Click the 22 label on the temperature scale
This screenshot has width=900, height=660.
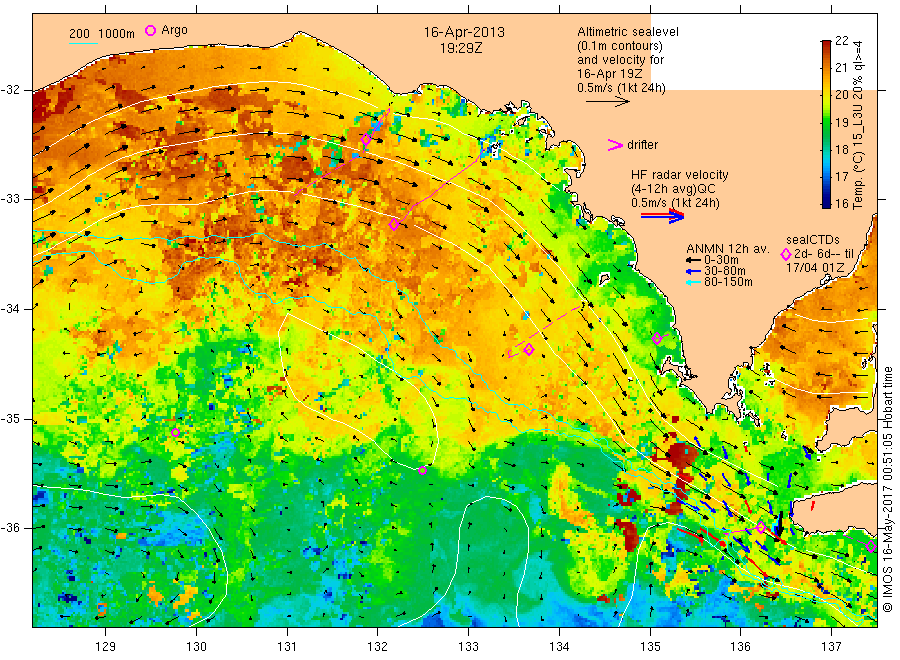[x=841, y=41]
